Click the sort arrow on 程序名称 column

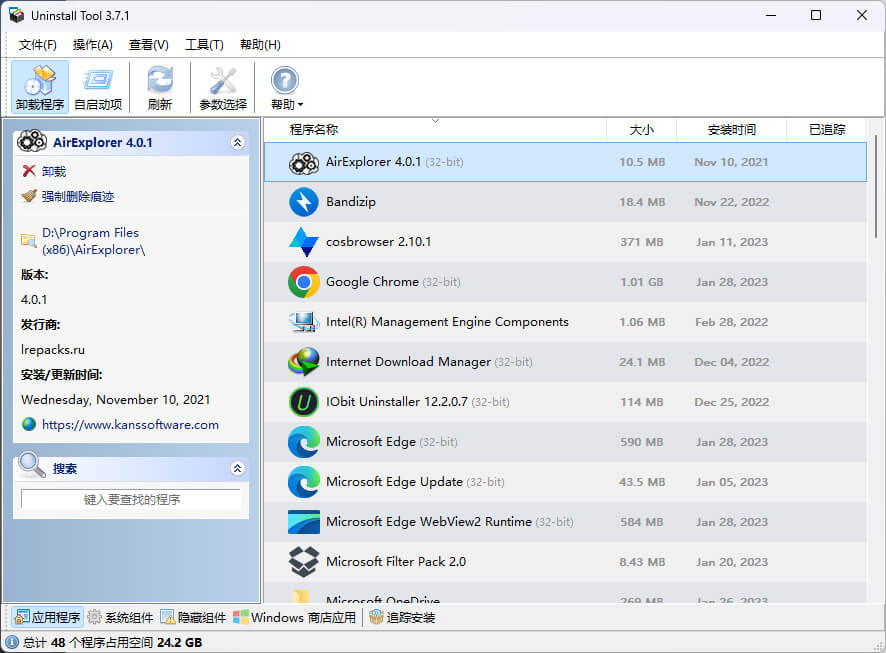click(435, 121)
